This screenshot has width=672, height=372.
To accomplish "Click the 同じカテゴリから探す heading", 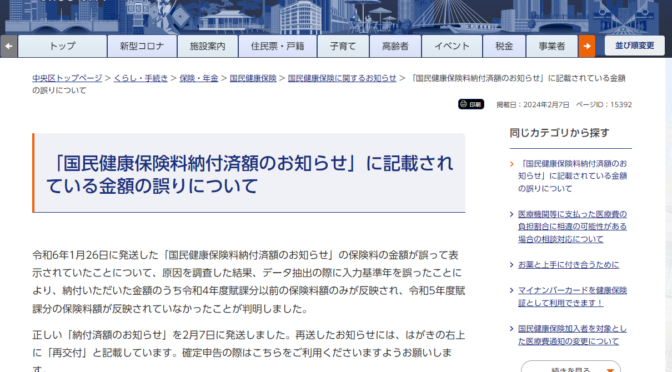I will click(559, 133).
